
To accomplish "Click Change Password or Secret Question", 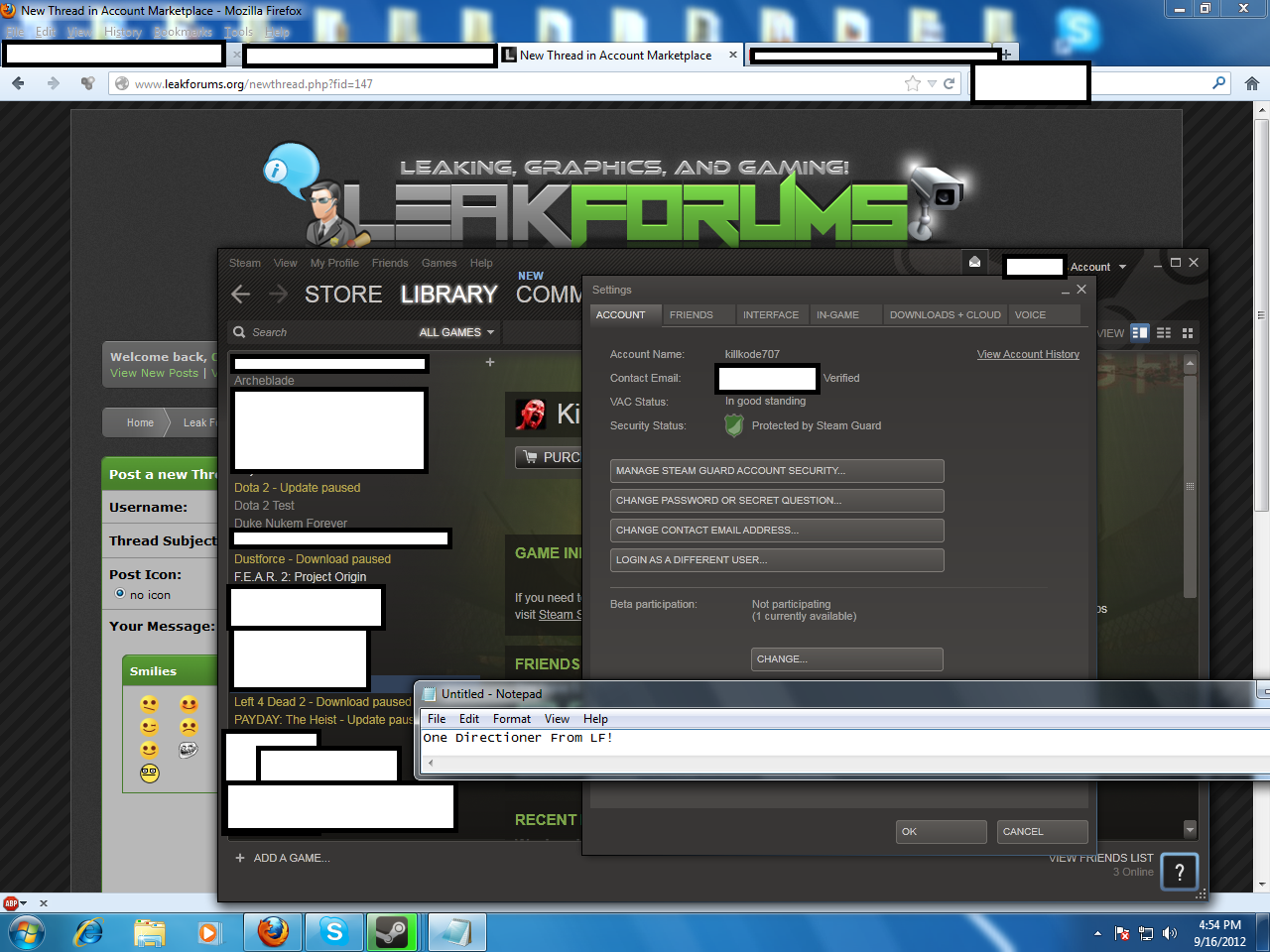I will click(777, 501).
